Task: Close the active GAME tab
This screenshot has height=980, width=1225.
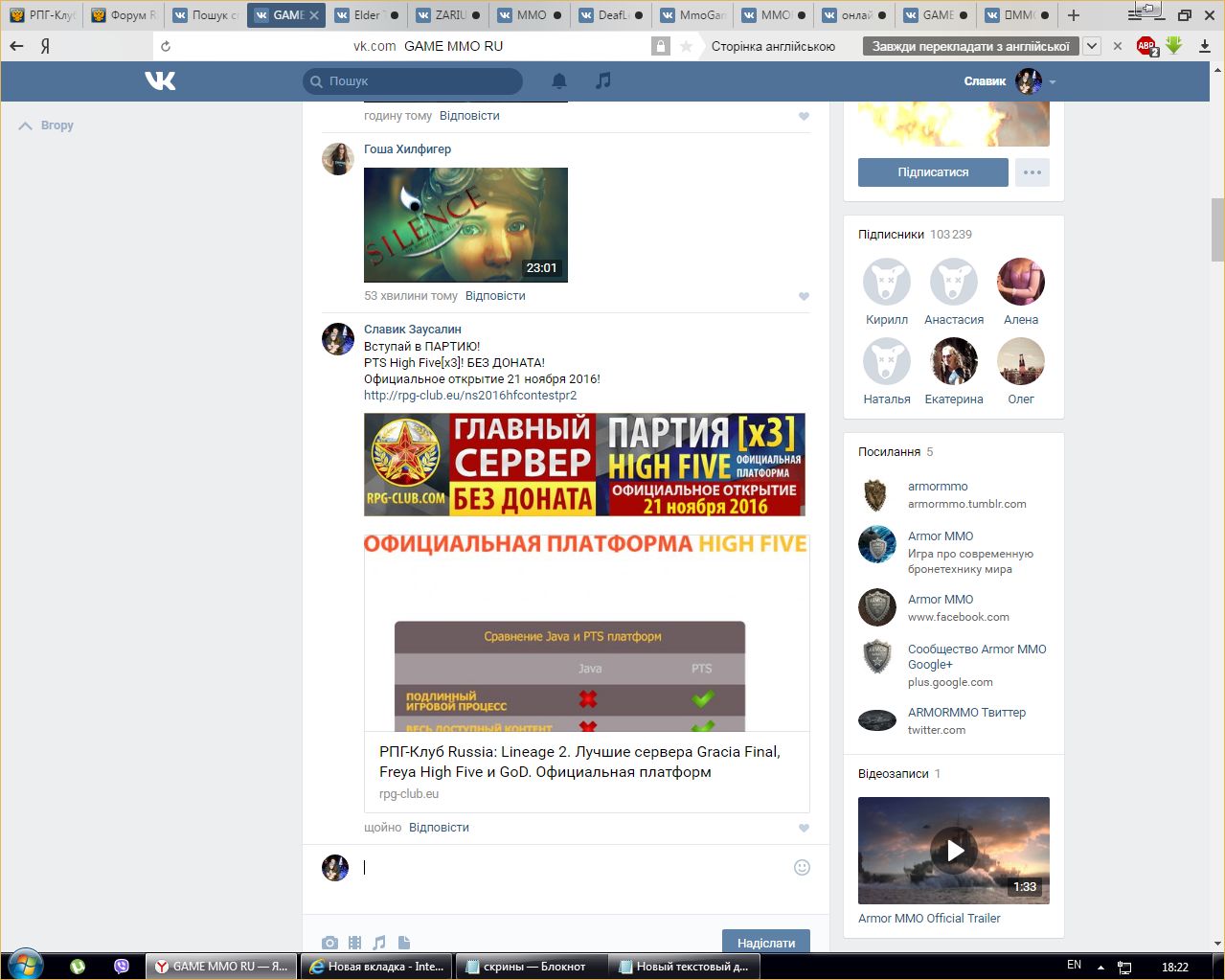Action: pyautogui.click(x=314, y=15)
